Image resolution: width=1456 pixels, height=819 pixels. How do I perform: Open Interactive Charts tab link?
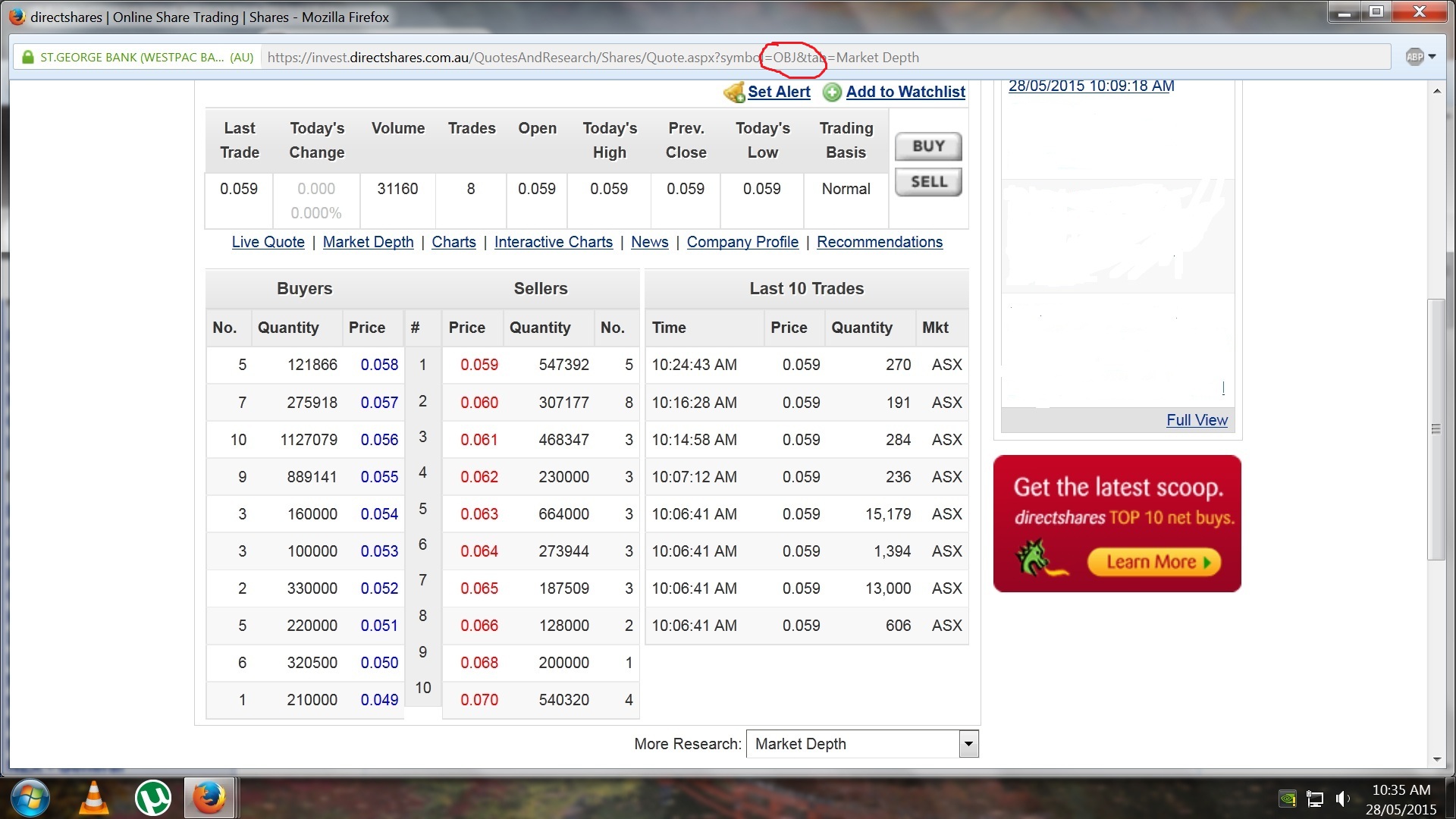pyautogui.click(x=553, y=242)
